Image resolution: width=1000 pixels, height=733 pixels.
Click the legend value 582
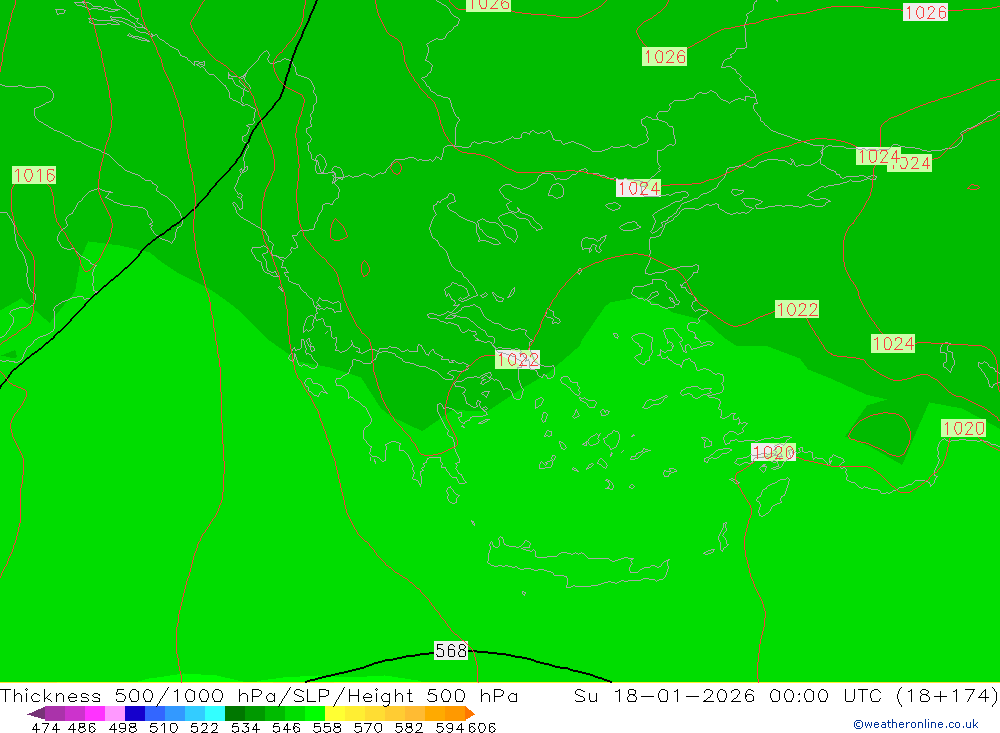[x=408, y=728]
